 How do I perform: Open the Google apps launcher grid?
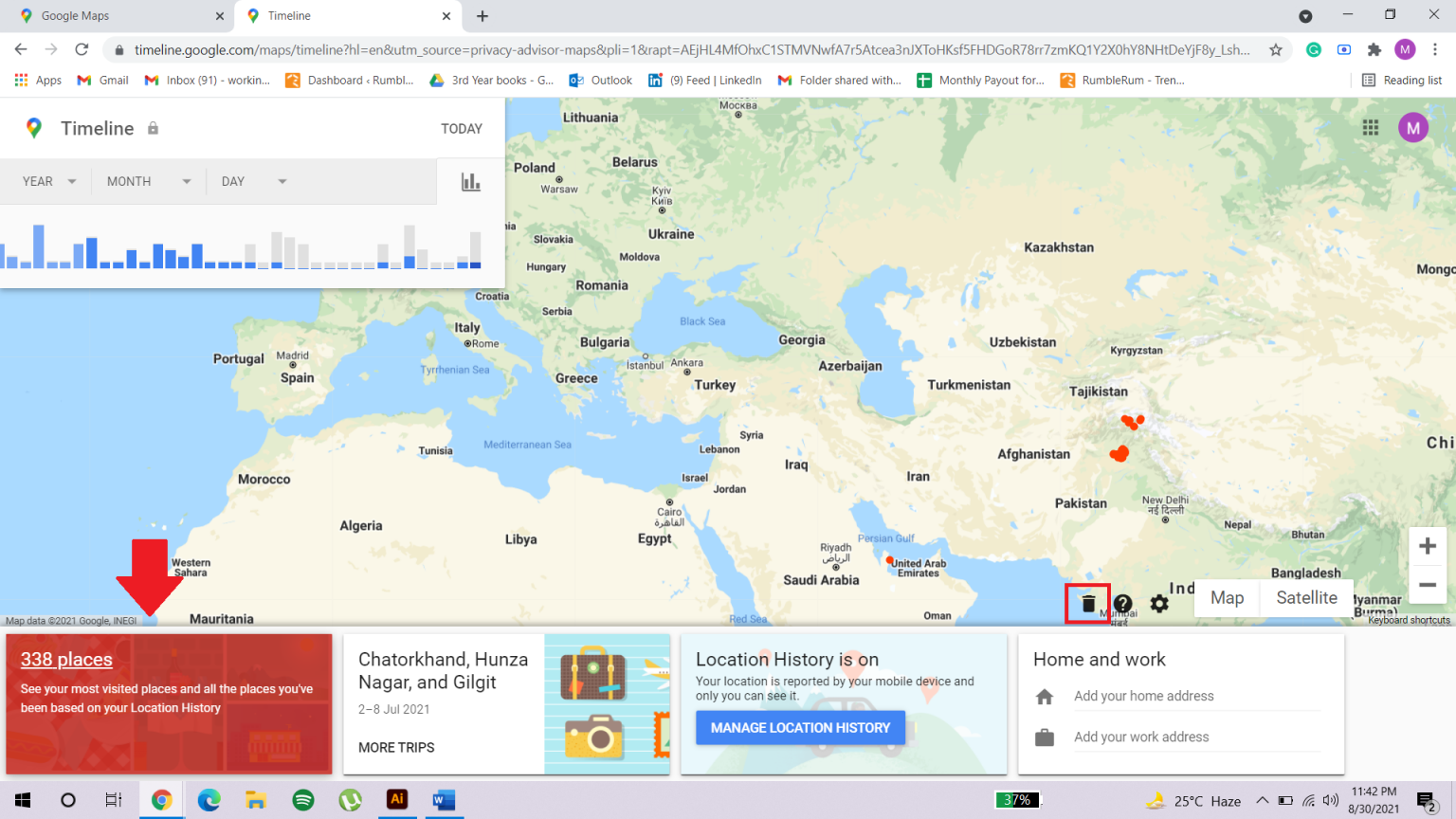pos(1368,126)
